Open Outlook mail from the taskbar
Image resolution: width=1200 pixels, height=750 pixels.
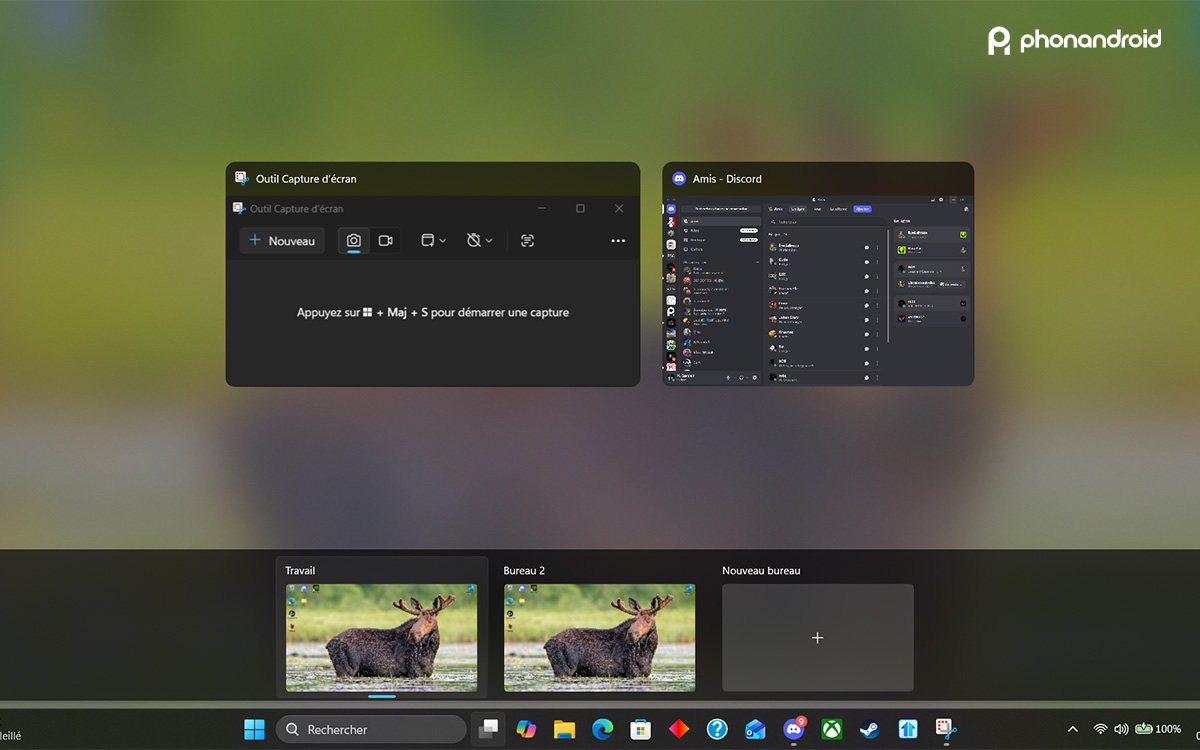click(x=755, y=729)
